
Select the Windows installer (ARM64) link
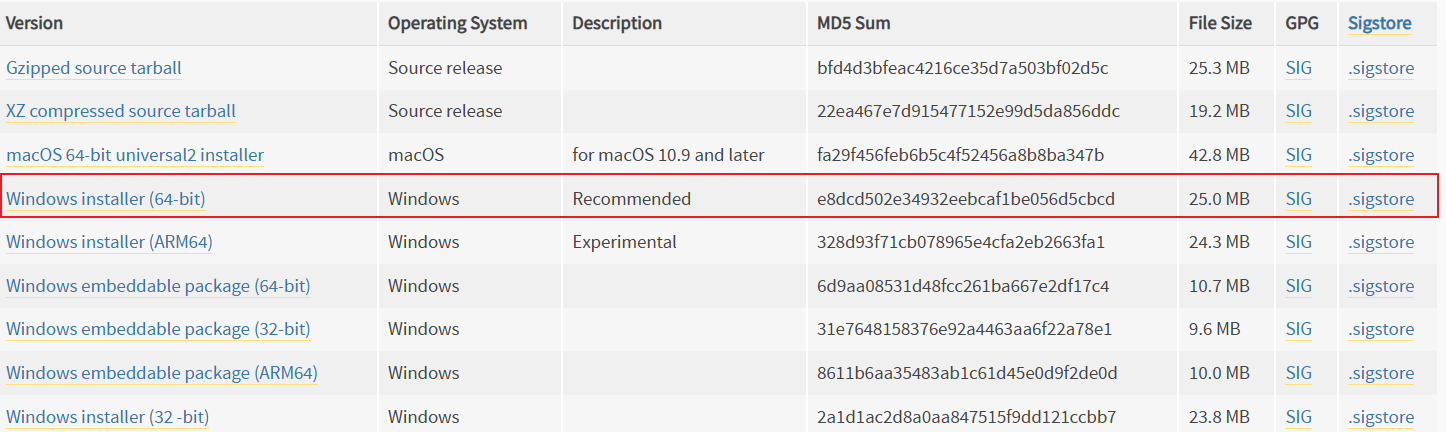click(x=109, y=242)
